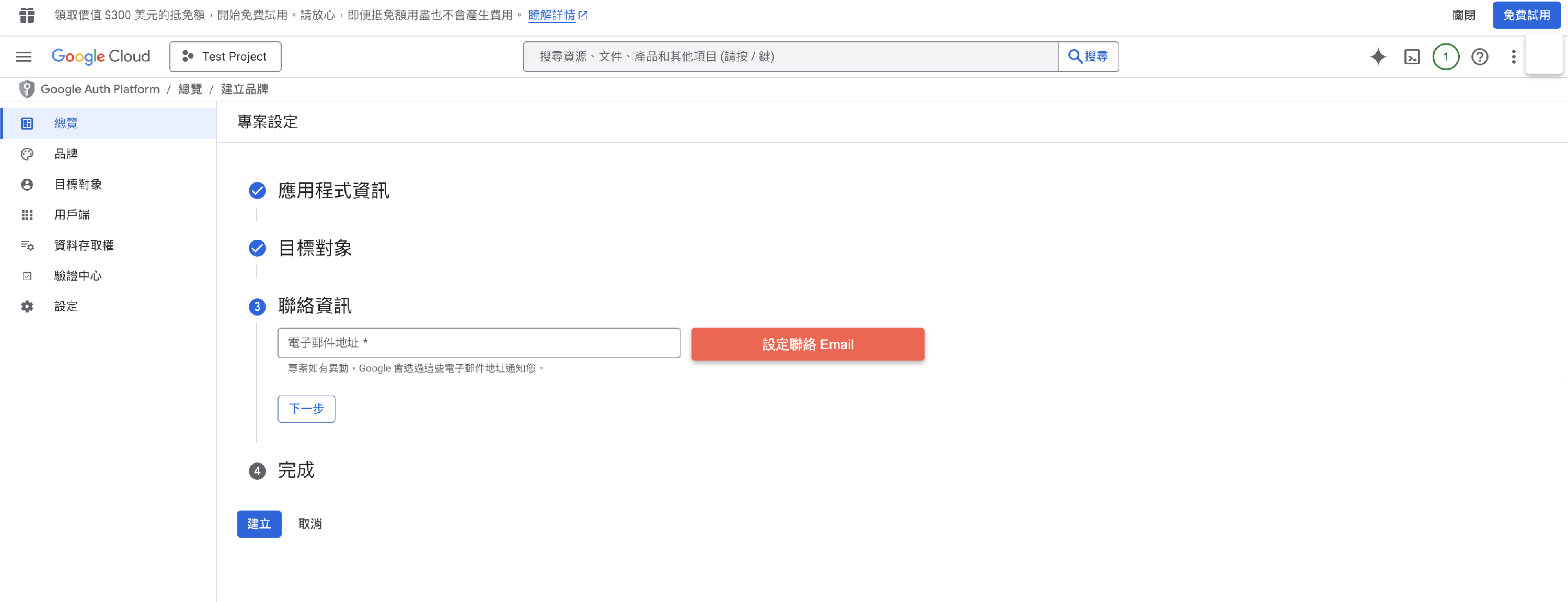Open the main navigation hamburger menu

(x=24, y=56)
